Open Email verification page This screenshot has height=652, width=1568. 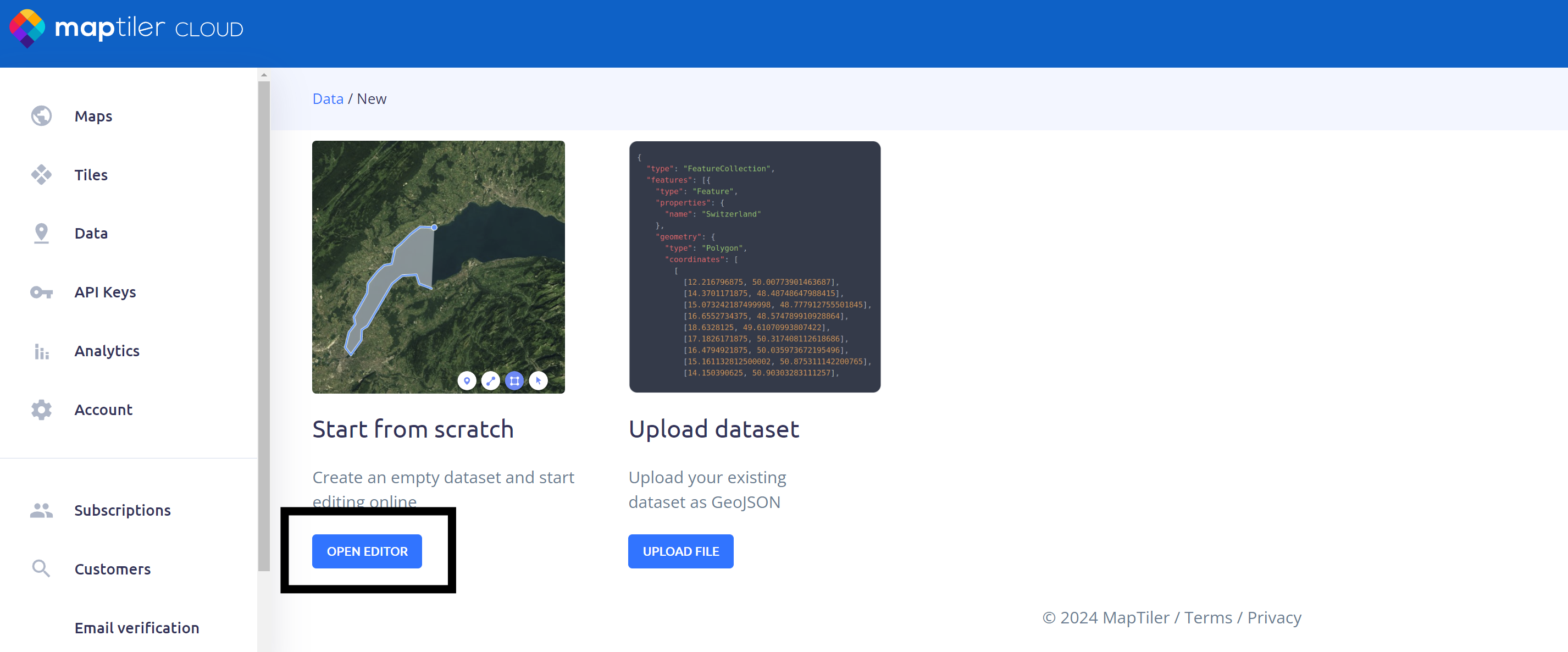(x=136, y=628)
